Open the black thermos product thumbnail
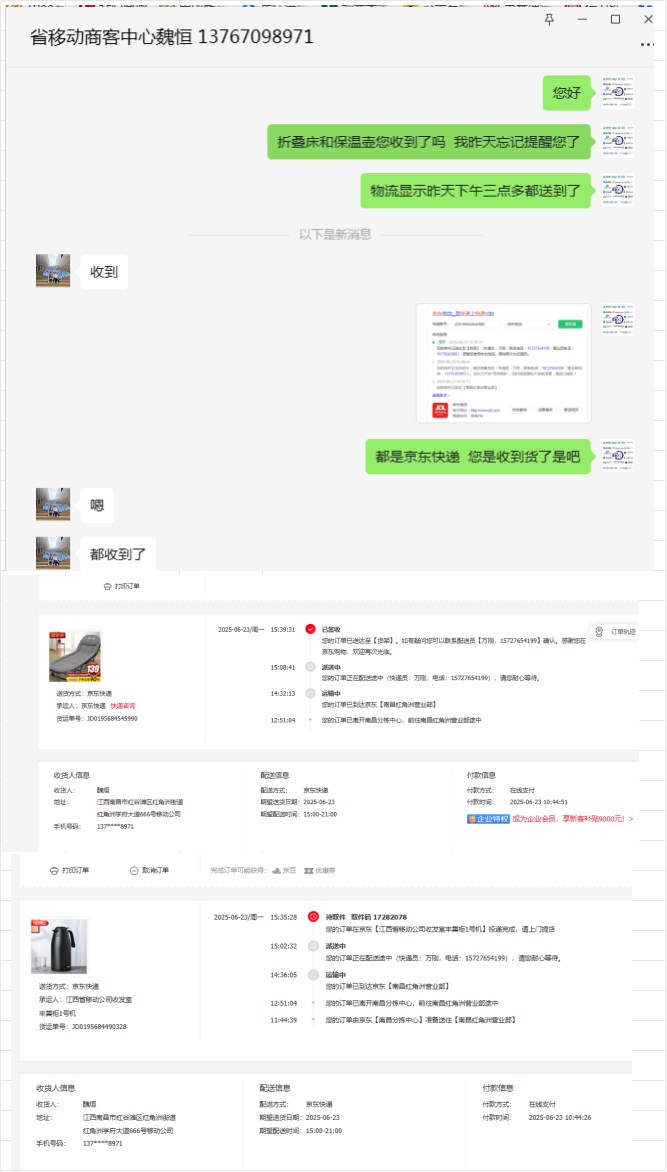667x1172 pixels. pyautogui.click(x=59, y=946)
